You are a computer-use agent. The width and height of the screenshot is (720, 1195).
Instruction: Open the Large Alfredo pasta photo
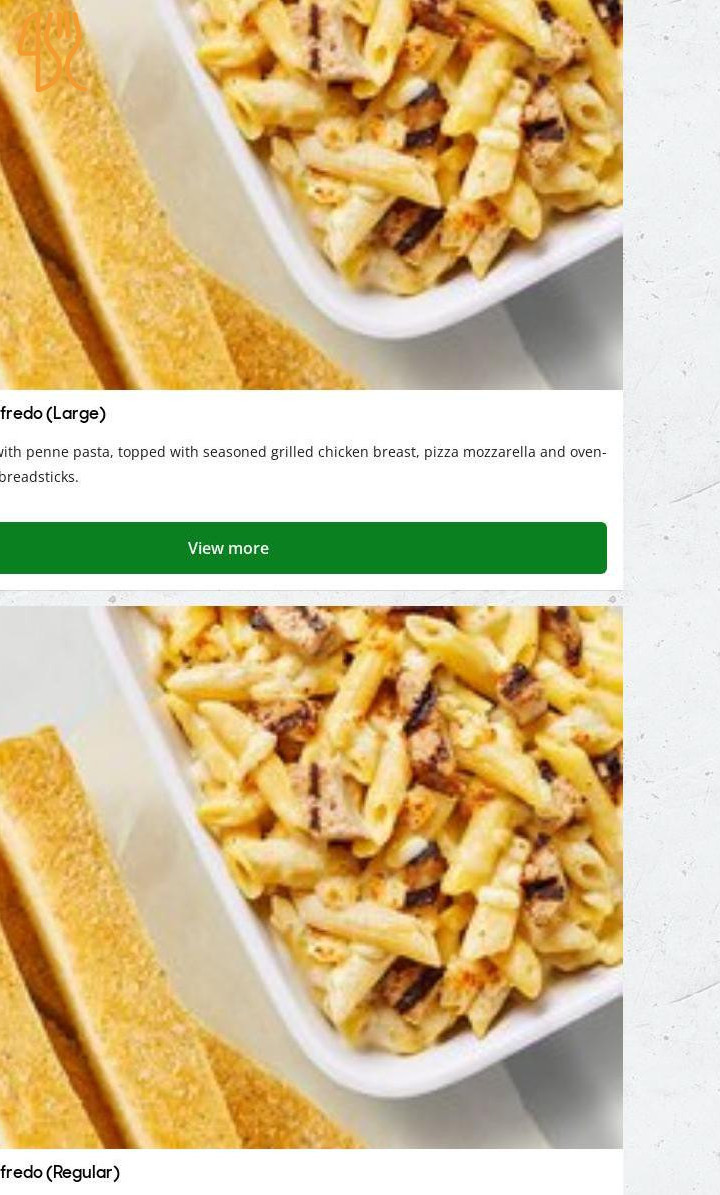coord(311,194)
